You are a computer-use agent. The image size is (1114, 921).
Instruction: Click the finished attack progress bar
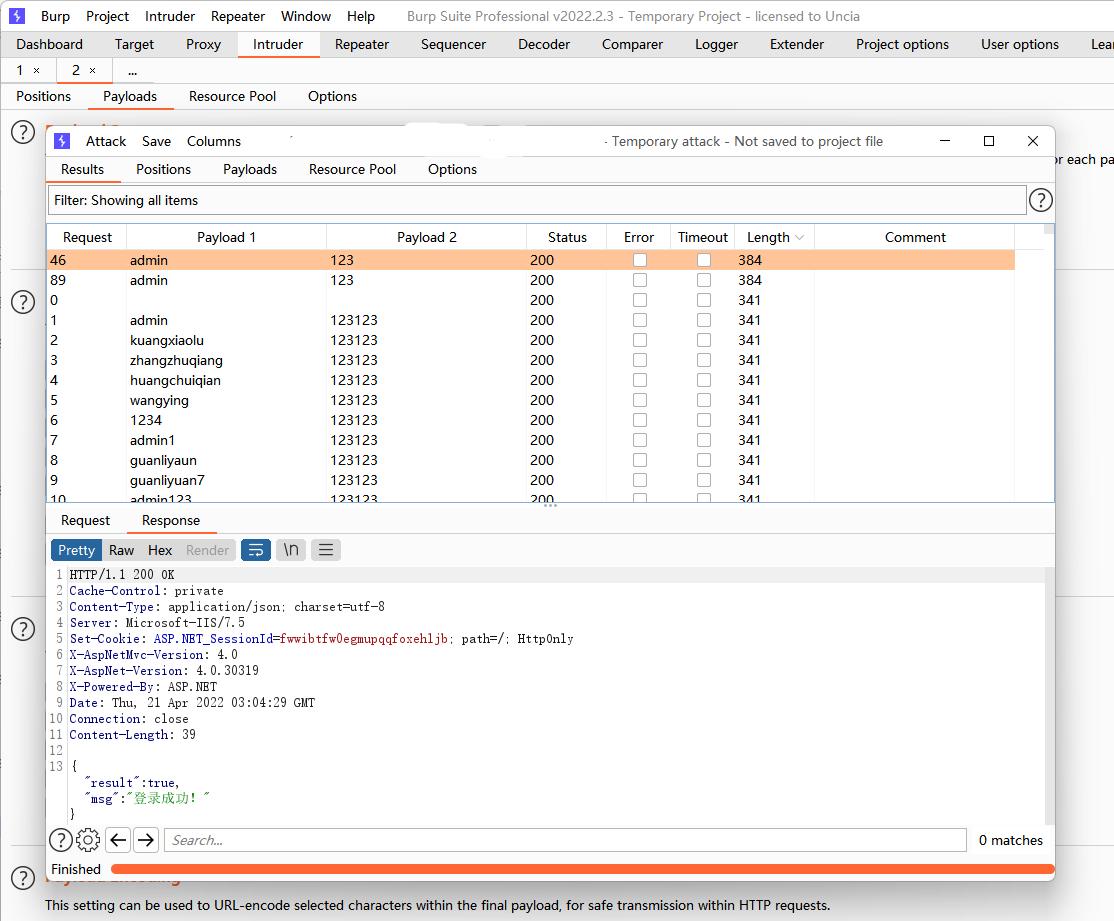pos(583,869)
